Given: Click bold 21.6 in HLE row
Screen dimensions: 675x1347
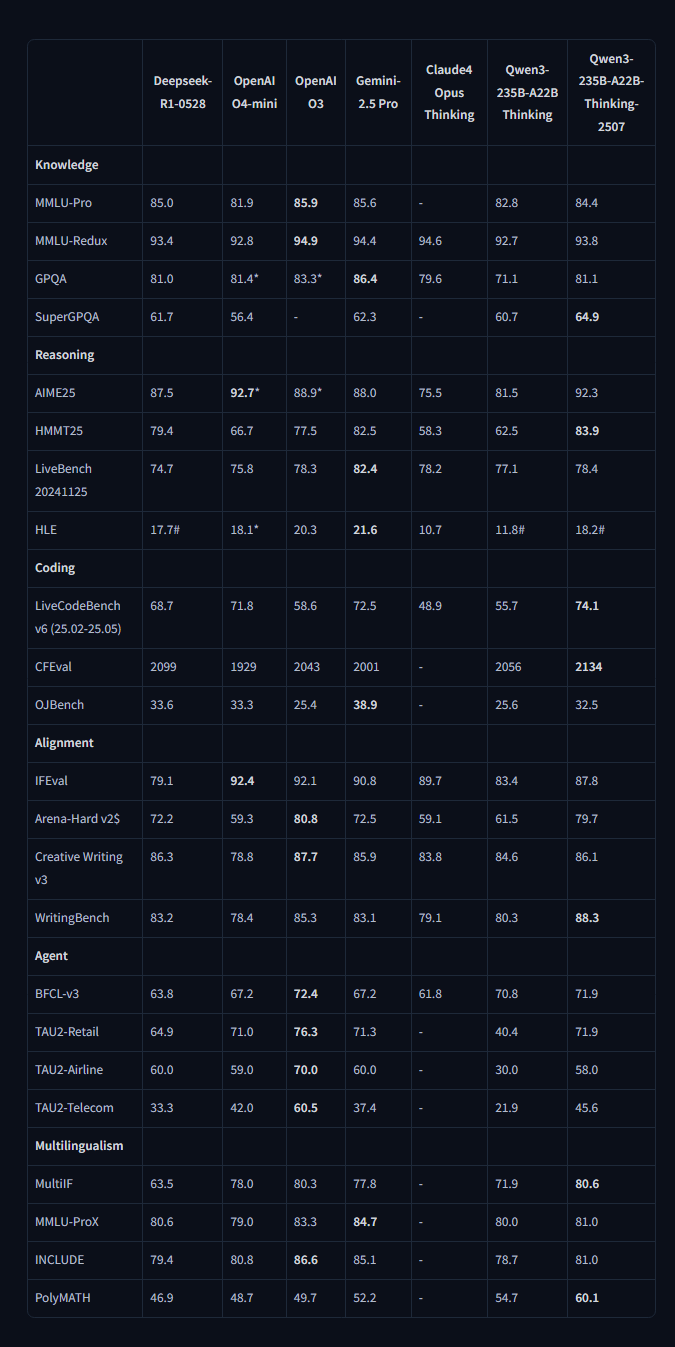Looking at the screenshot, I should 365,530.
